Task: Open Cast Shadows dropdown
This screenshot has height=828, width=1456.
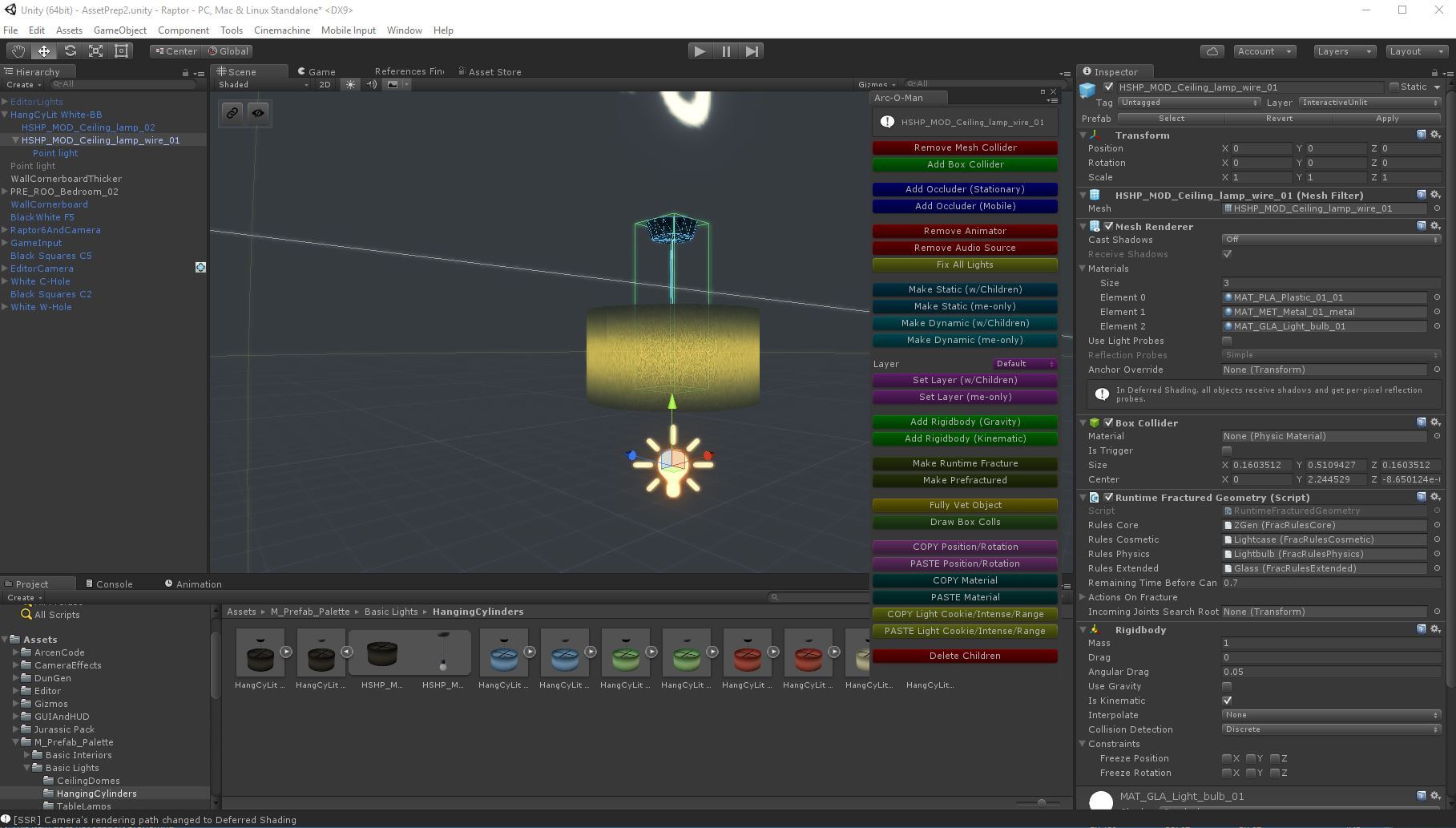Action: 1331,240
